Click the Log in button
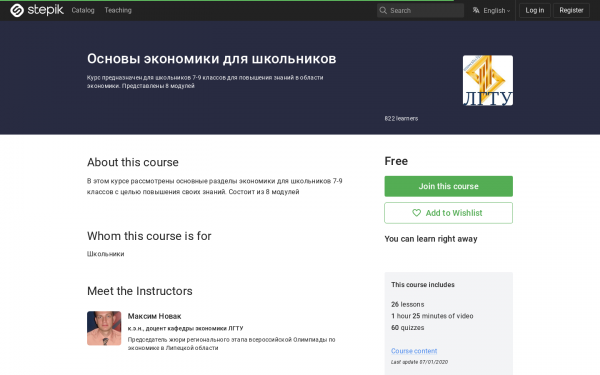The image size is (600, 375). [x=535, y=10]
